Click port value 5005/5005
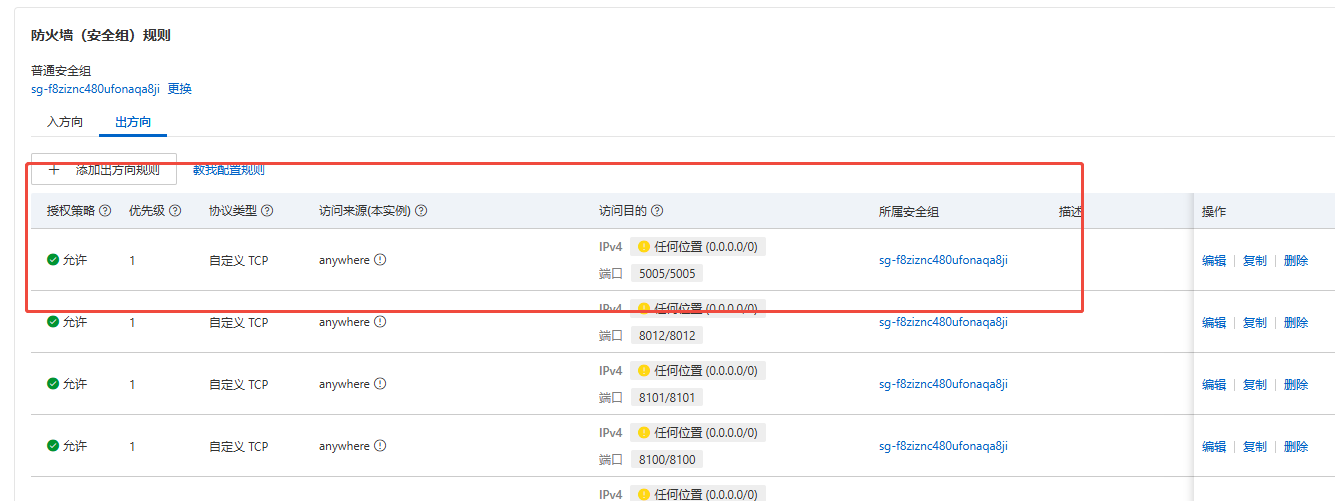 point(667,273)
